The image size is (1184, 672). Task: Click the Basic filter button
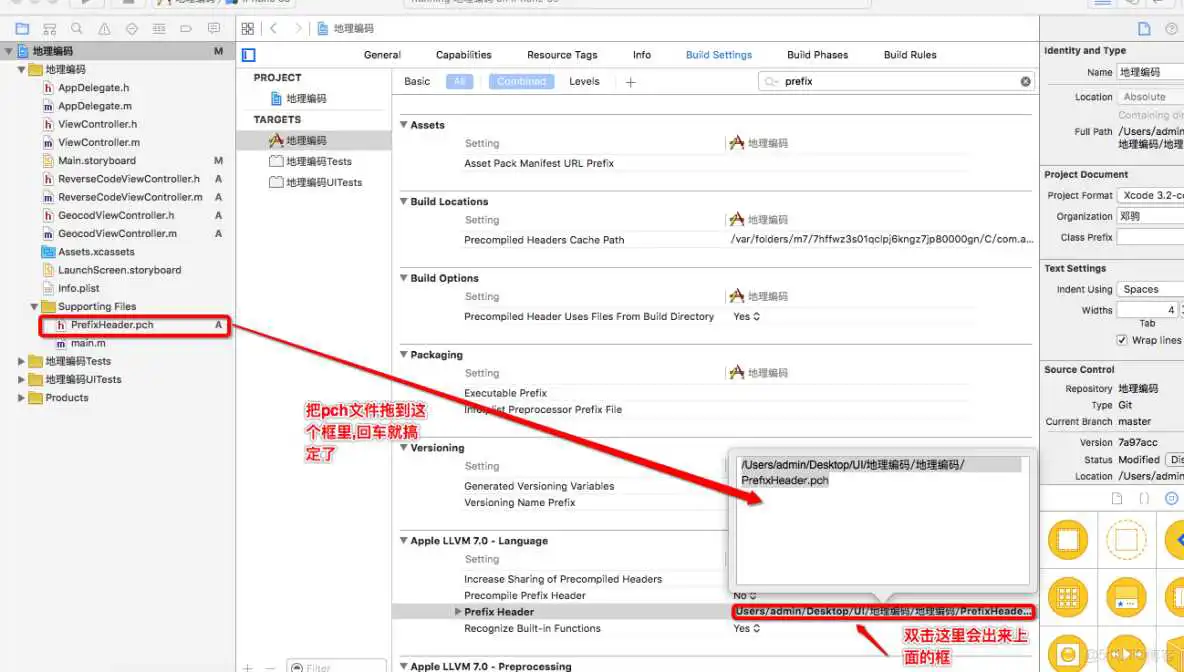(x=417, y=82)
